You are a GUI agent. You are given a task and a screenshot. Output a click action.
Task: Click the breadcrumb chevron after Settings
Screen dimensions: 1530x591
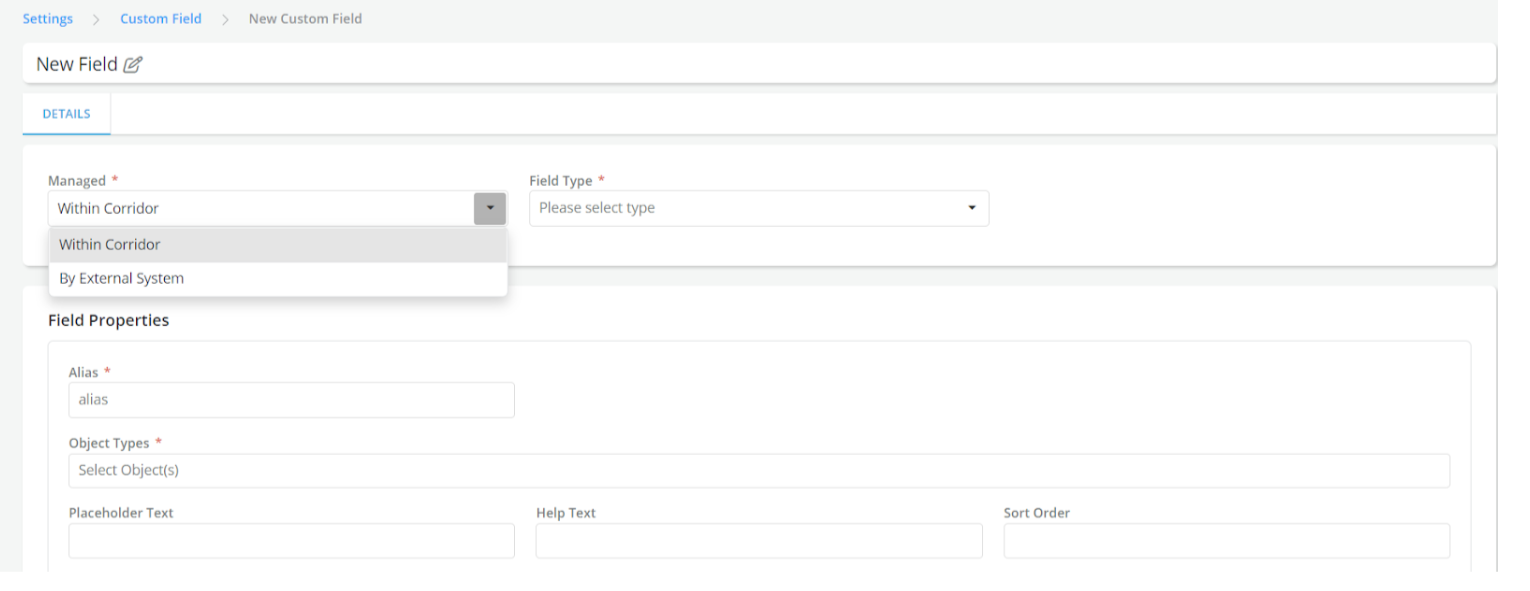(97, 19)
